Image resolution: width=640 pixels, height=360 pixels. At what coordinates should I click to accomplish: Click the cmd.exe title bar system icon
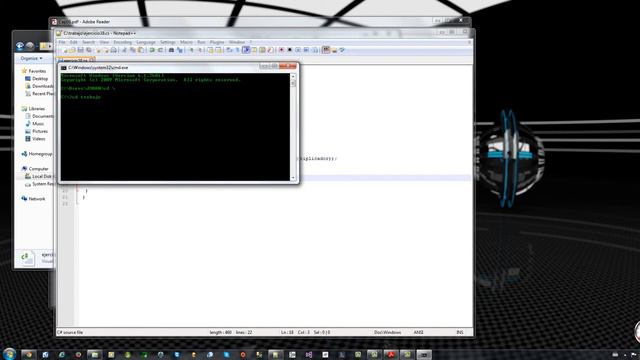(x=64, y=68)
